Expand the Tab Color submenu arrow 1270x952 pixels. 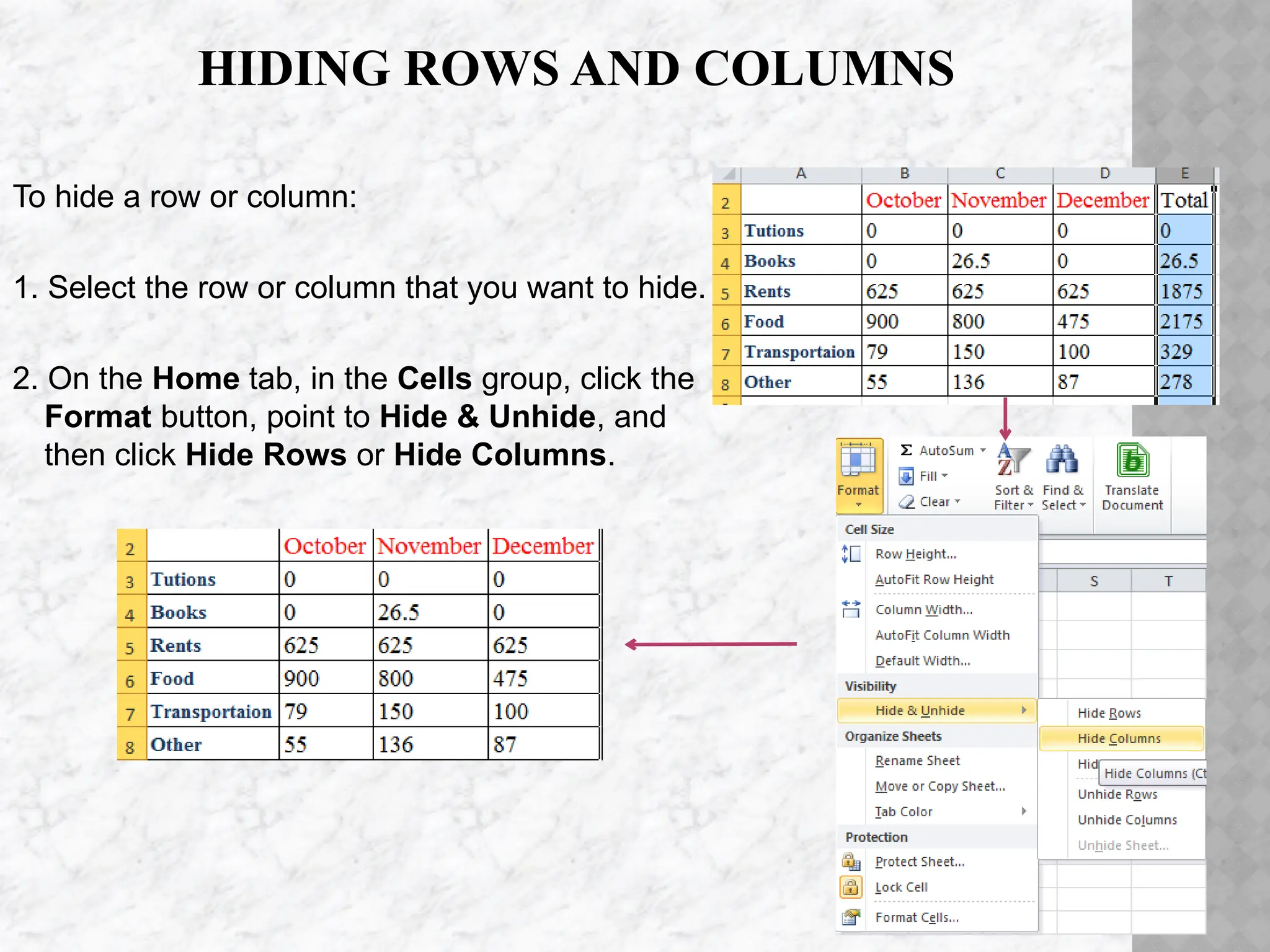[x=1024, y=811]
